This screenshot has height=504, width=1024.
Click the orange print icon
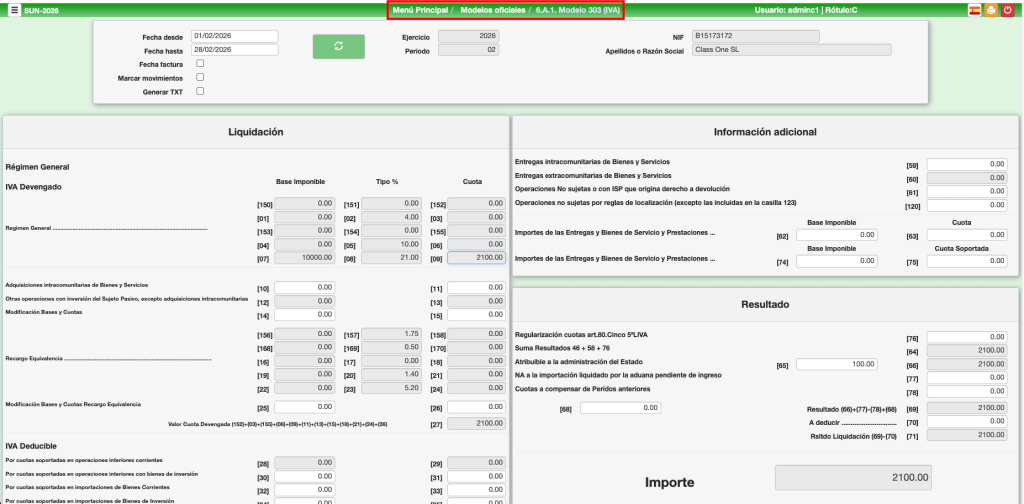coord(990,10)
